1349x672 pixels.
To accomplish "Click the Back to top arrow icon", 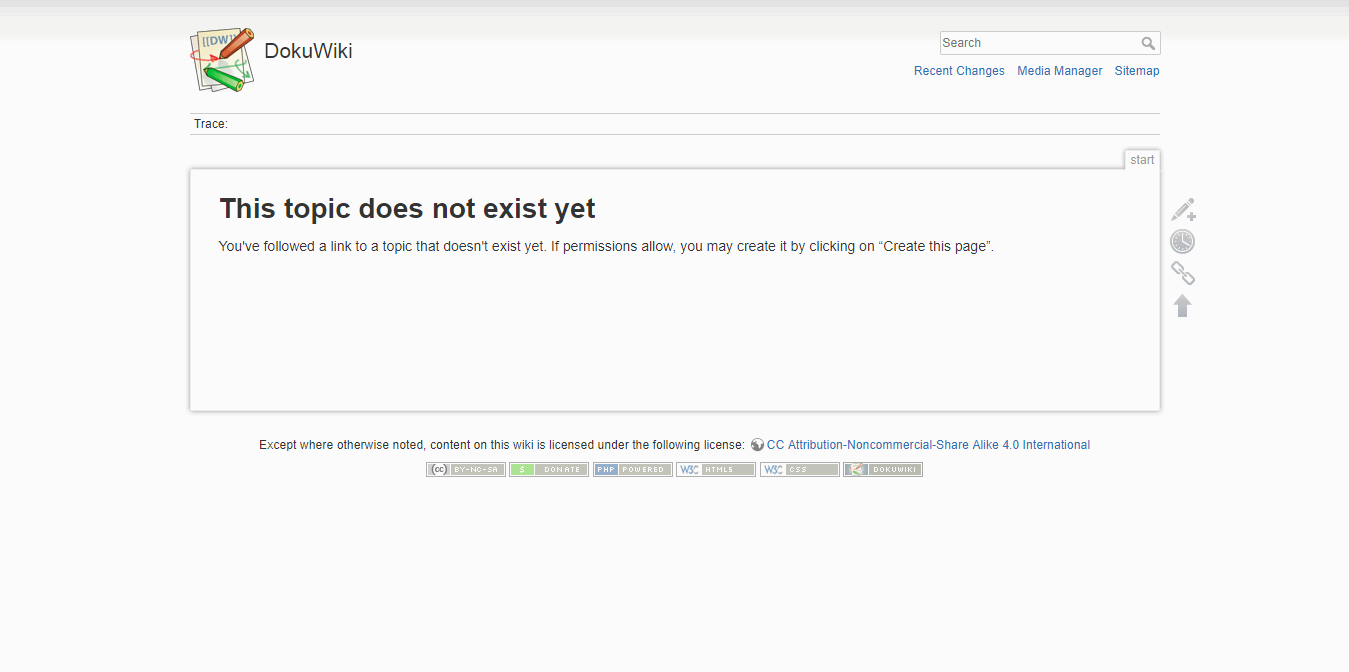I will [1183, 306].
